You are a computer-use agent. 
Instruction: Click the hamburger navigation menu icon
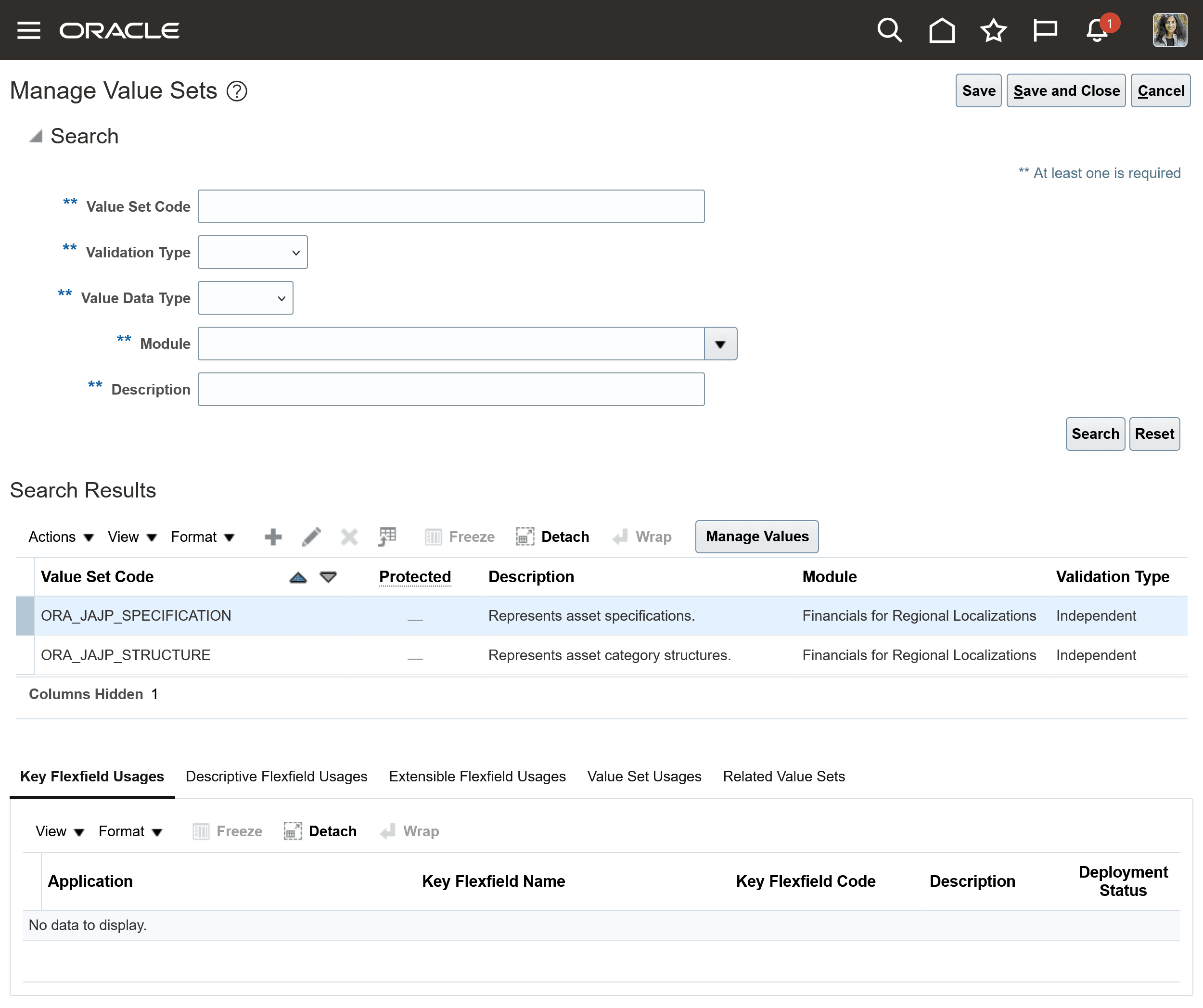(x=29, y=30)
